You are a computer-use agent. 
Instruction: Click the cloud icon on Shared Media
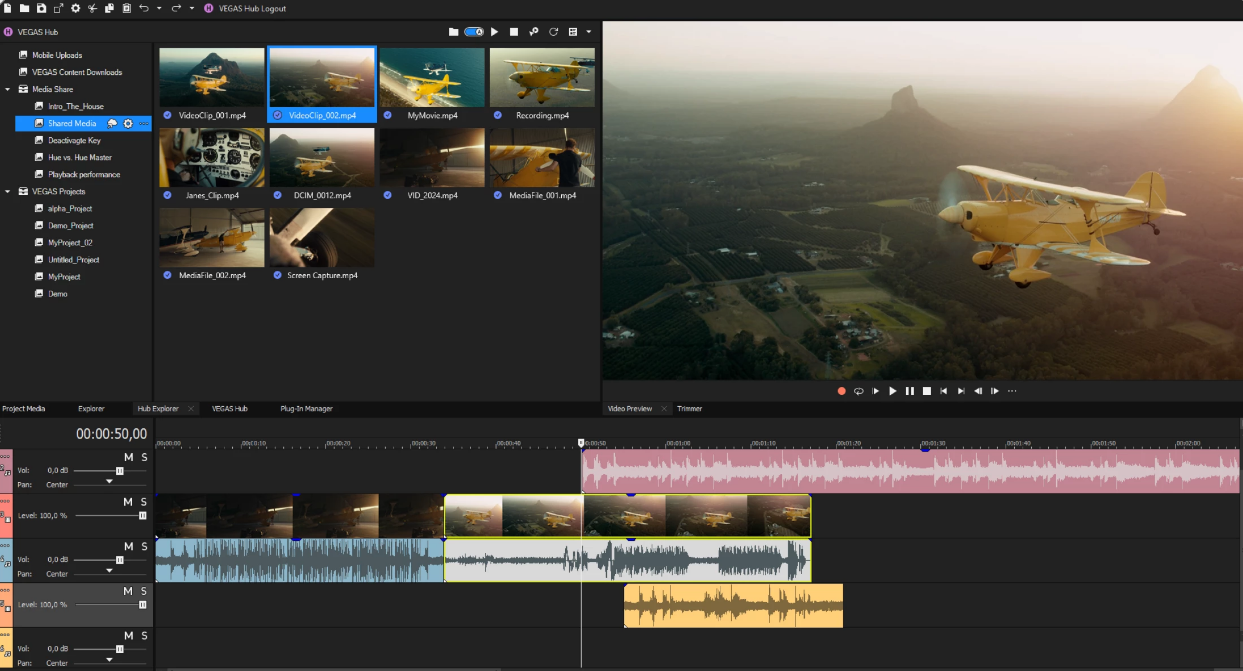pyautogui.click(x=113, y=124)
